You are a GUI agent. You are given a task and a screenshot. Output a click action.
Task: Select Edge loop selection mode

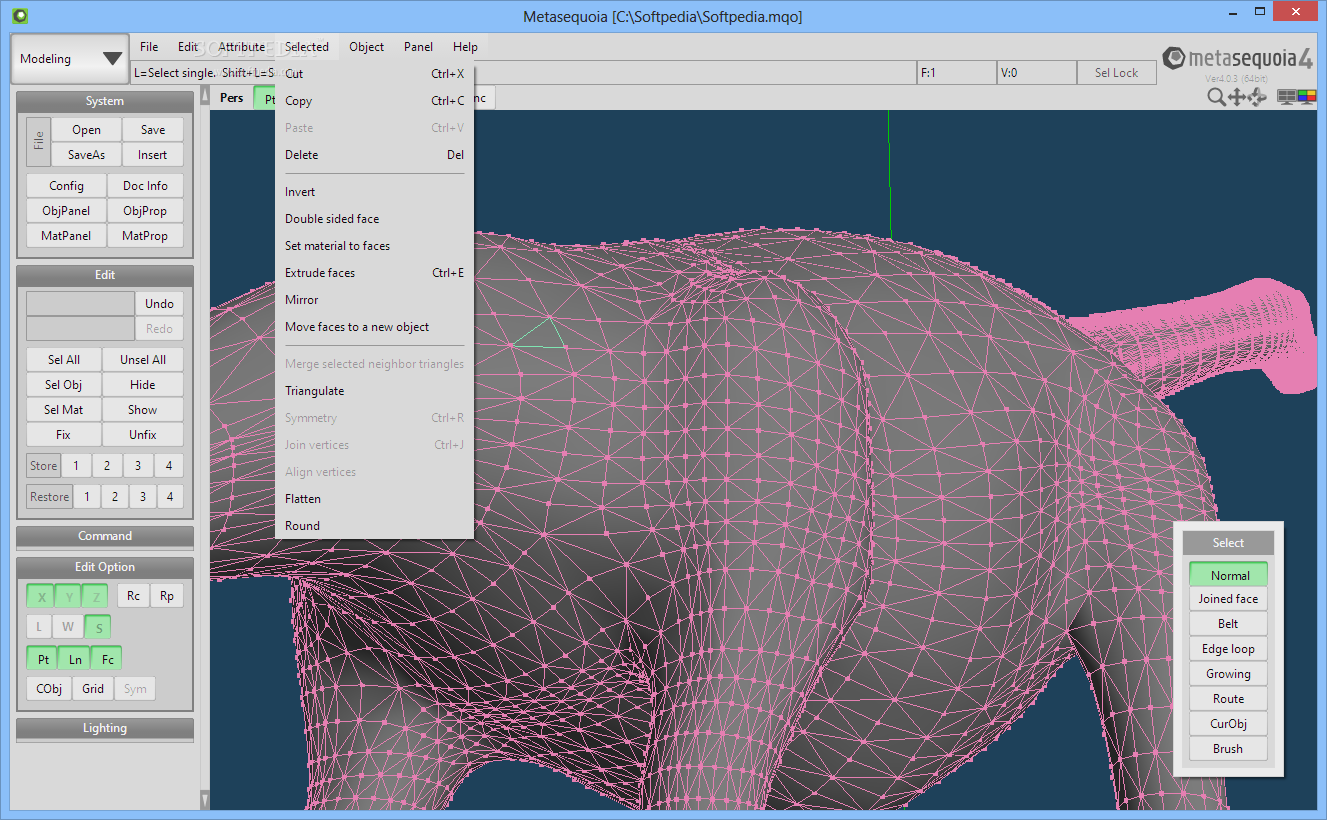click(1229, 649)
